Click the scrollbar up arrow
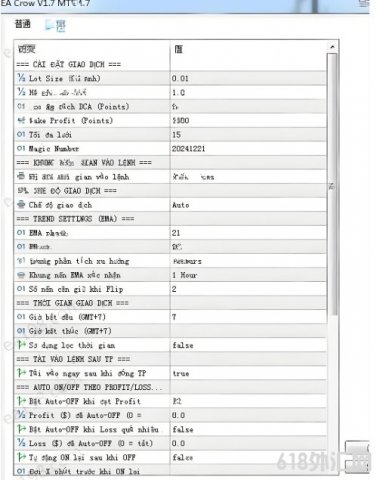 coord(332,47)
